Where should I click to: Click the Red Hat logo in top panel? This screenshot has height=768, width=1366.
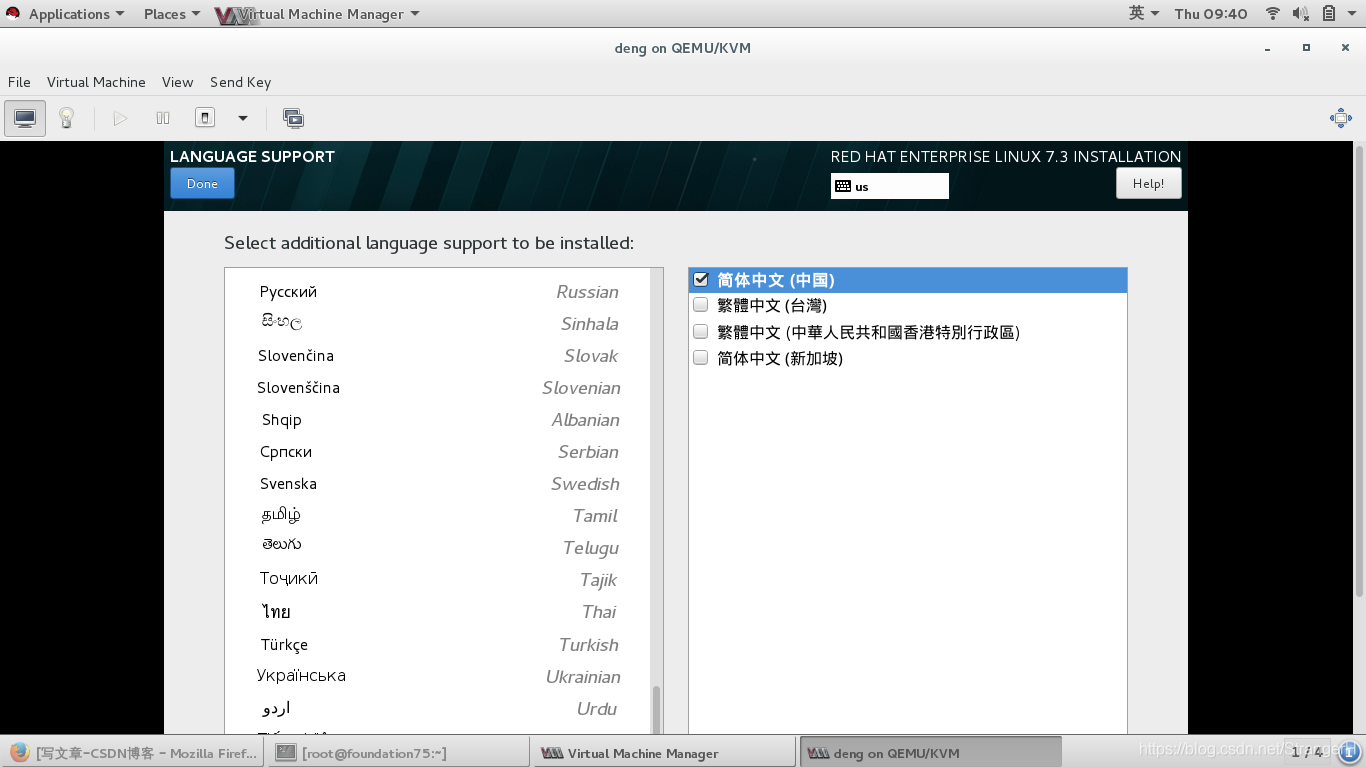click(x=13, y=13)
